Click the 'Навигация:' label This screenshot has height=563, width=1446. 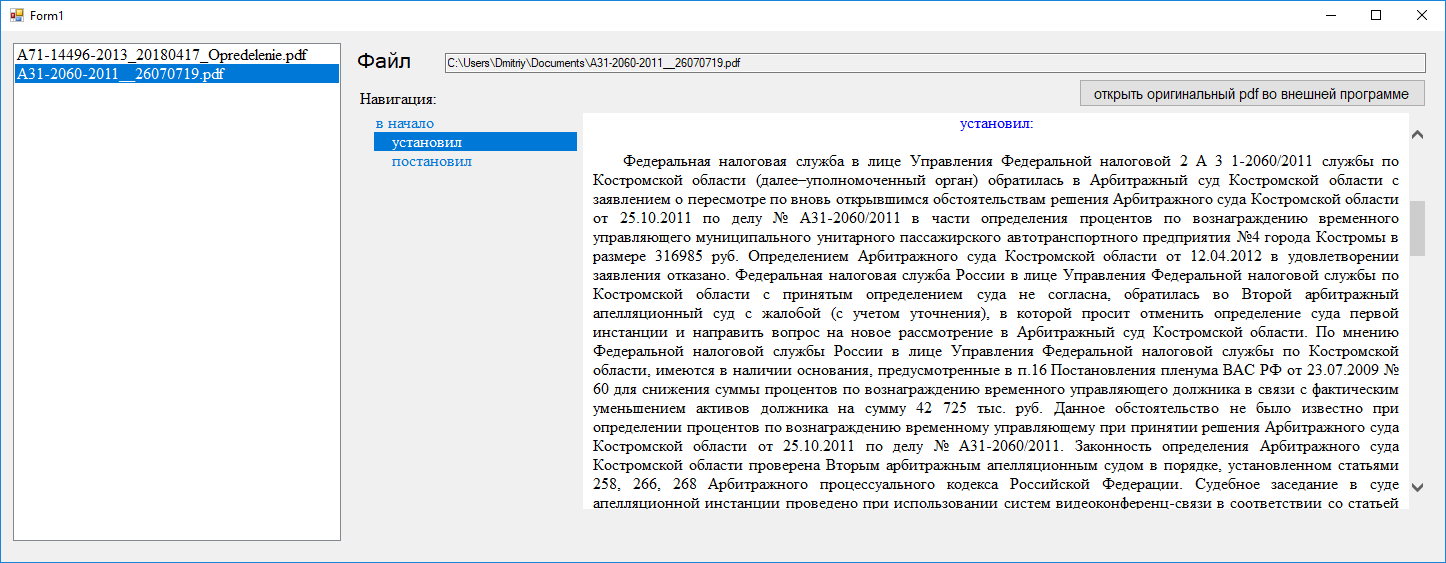(399, 99)
